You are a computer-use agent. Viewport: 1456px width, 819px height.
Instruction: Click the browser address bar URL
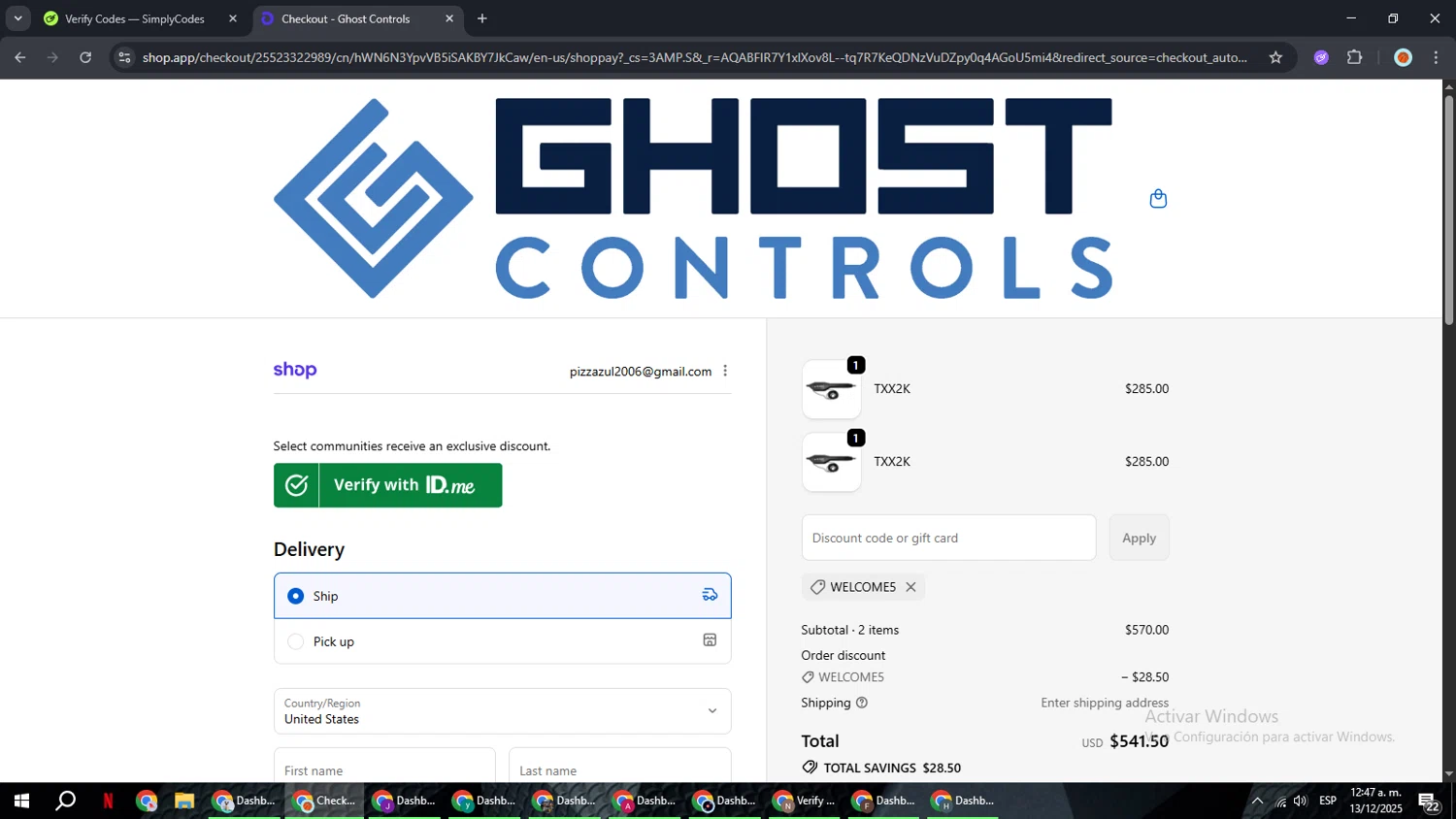694,57
